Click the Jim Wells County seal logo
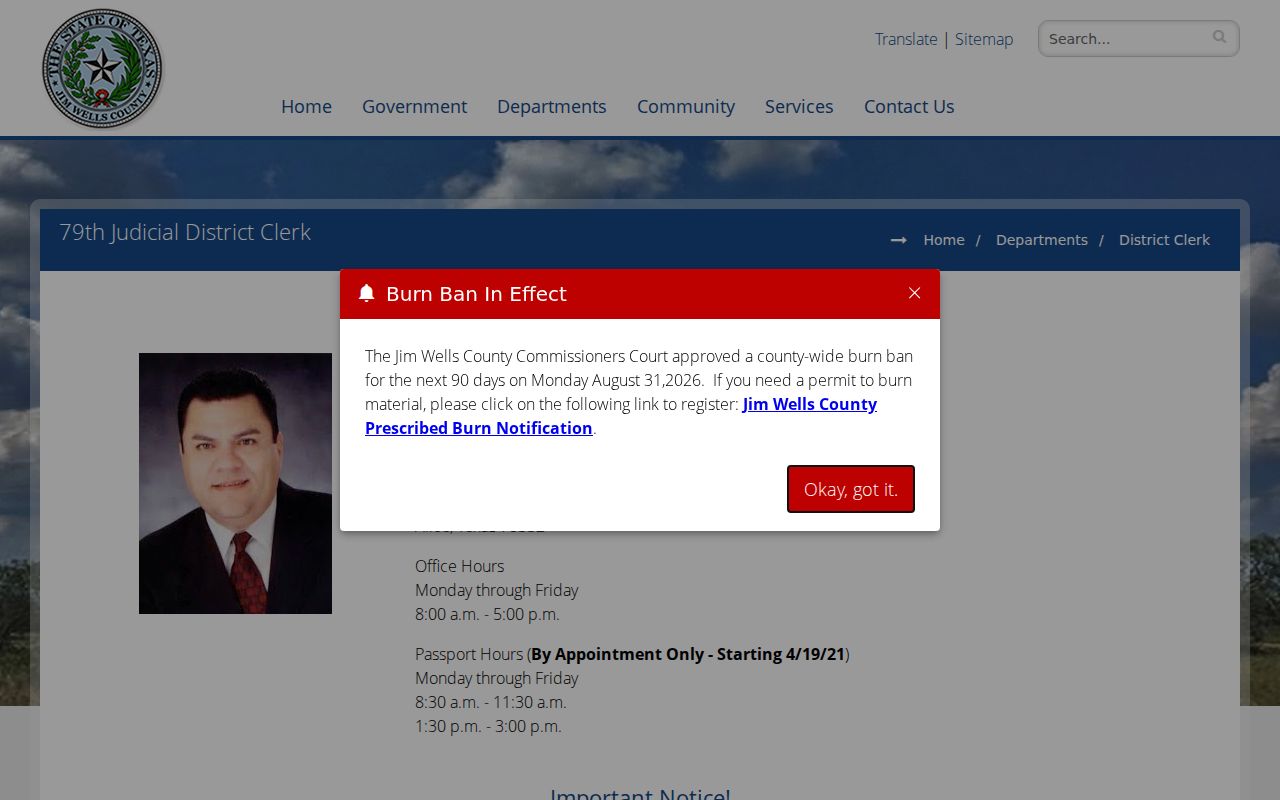The width and height of the screenshot is (1280, 800). (x=102, y=69)
